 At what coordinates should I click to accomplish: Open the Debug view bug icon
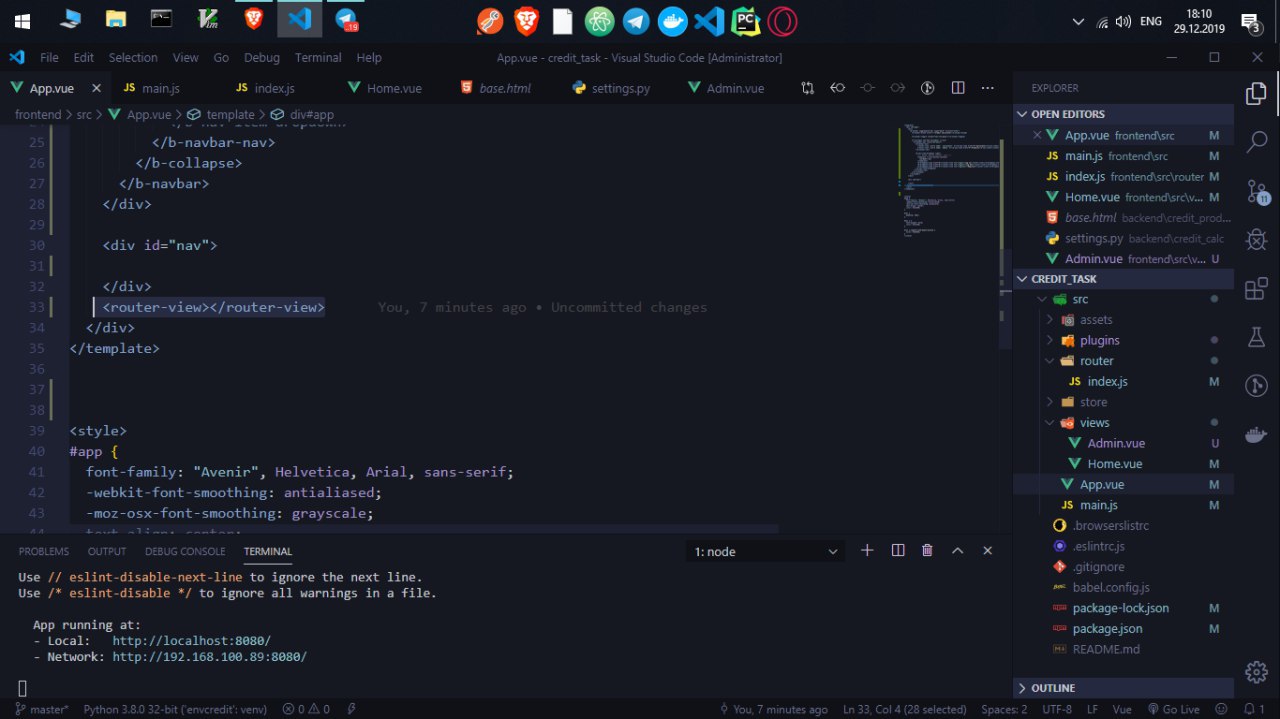(1256, 240)
